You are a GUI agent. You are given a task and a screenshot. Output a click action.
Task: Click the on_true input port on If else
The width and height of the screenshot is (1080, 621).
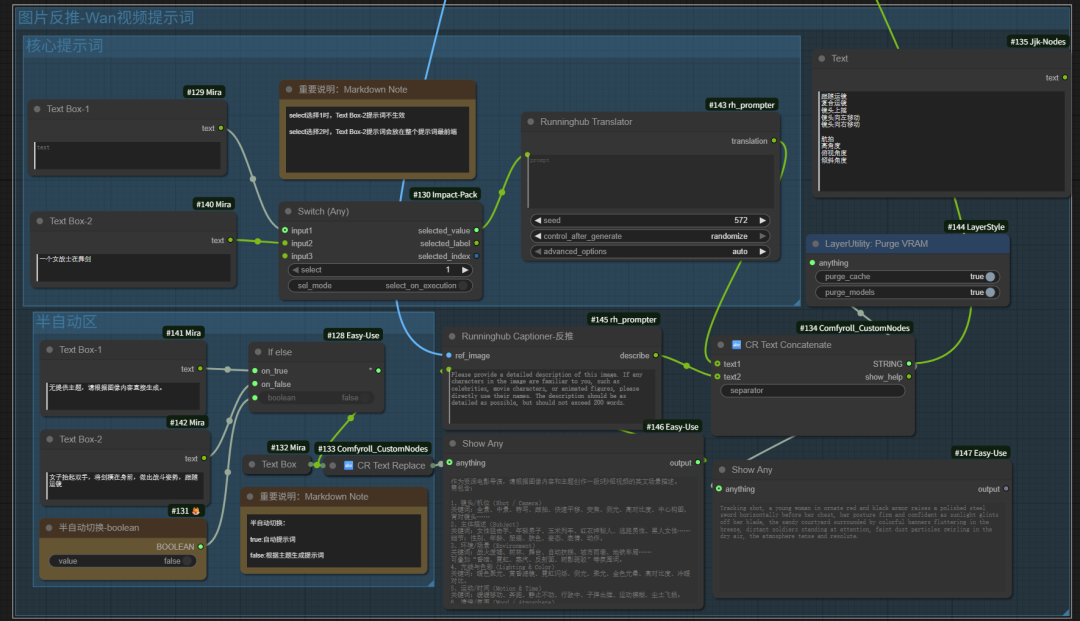(255, 370)
